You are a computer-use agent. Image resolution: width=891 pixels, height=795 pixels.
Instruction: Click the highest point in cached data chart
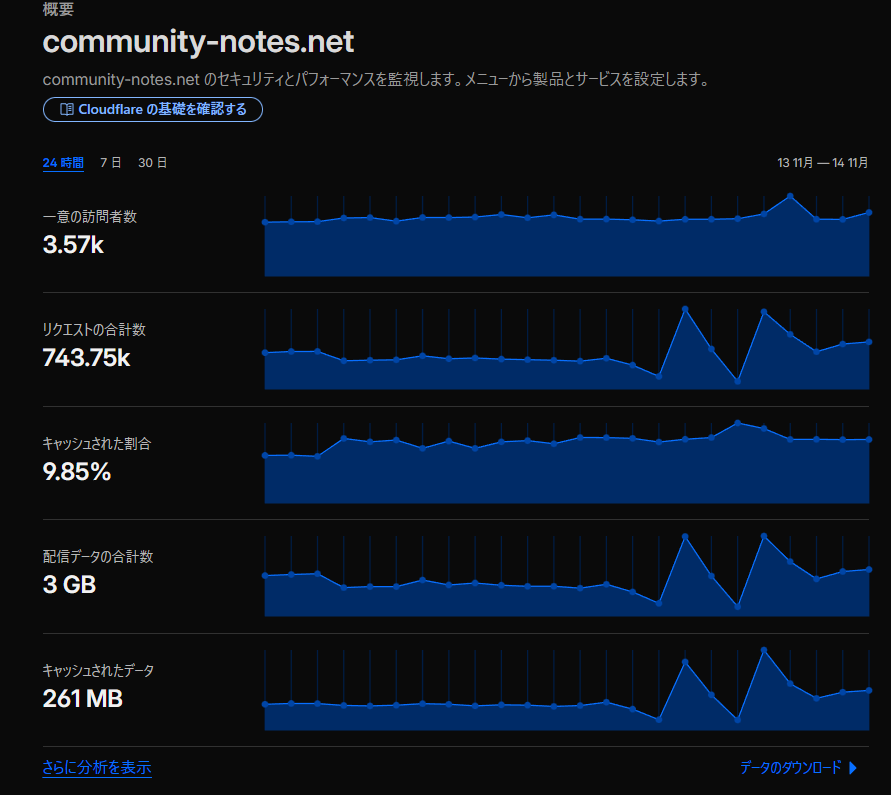tap(764, 650)
